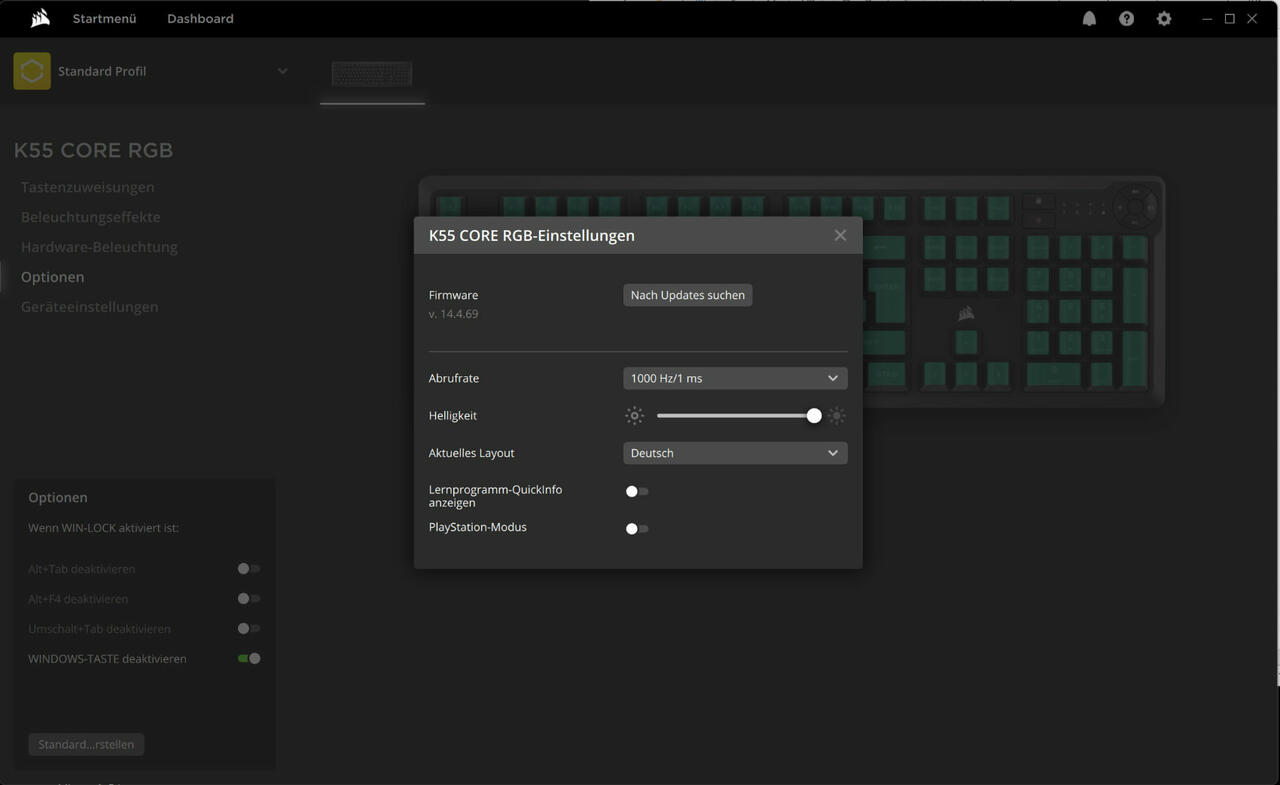Click the K55 CORE RGB device title
This screenshot has width=1280, height=785.
(x=93, y=150)
